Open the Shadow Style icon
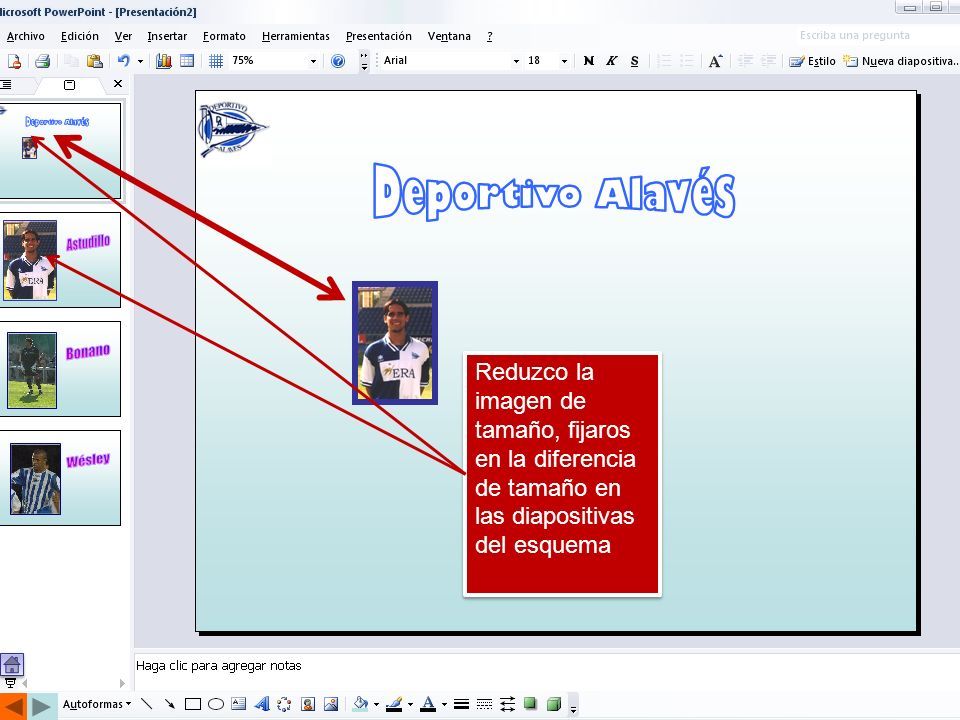Viewport: 960px width, 720px height. tap(530, 704)
